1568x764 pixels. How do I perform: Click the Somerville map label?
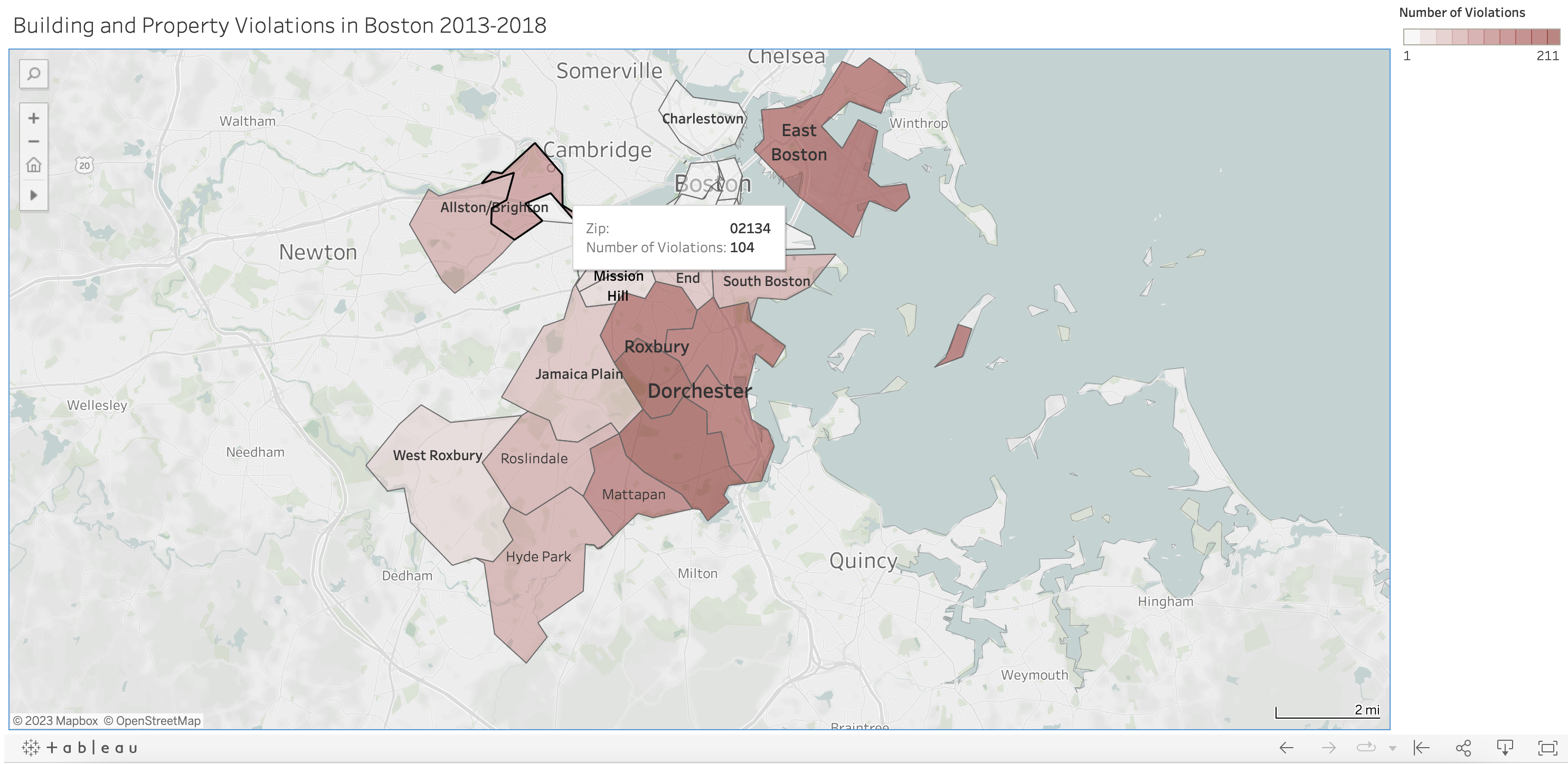click(609, 71)
